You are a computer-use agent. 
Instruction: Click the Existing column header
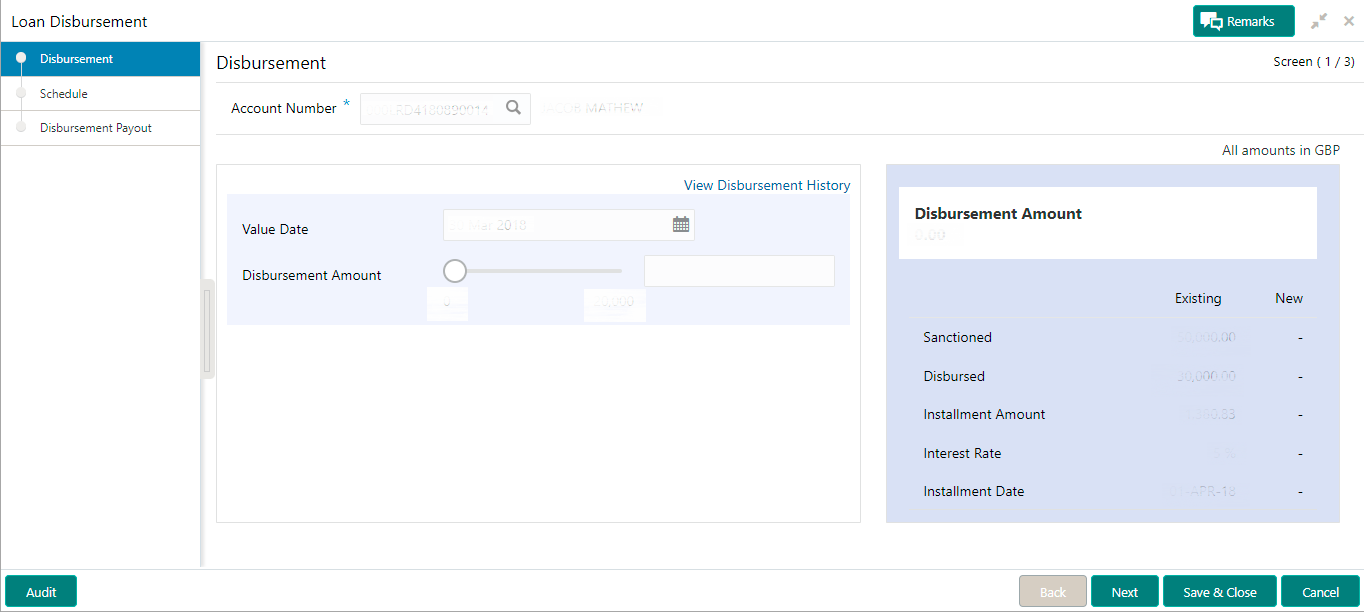point(1198,298)
